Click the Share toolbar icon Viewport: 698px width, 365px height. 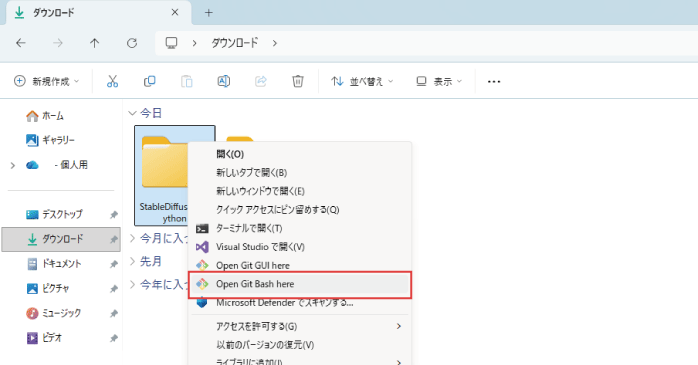(x=261, y=81)
